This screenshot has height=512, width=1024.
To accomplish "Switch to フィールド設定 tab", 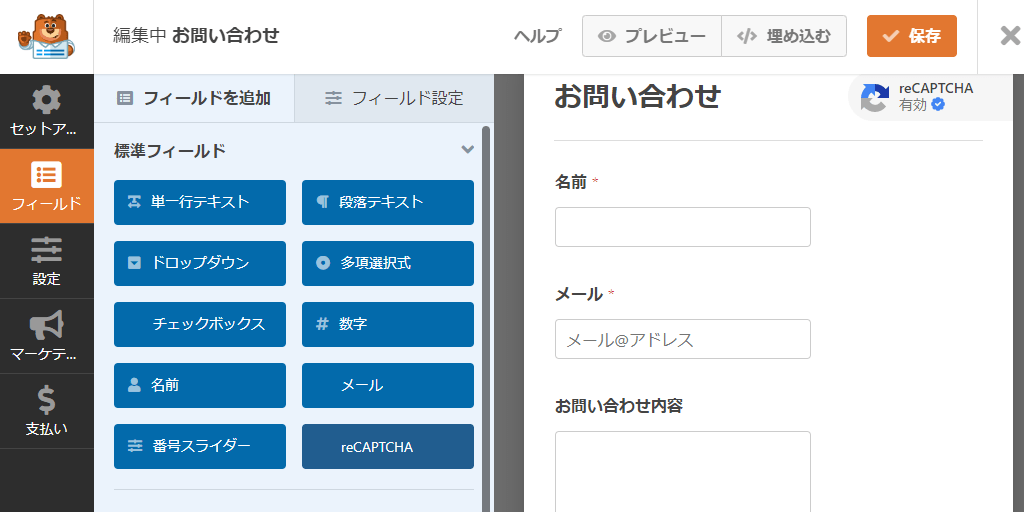I will click(x=394, y=99).
